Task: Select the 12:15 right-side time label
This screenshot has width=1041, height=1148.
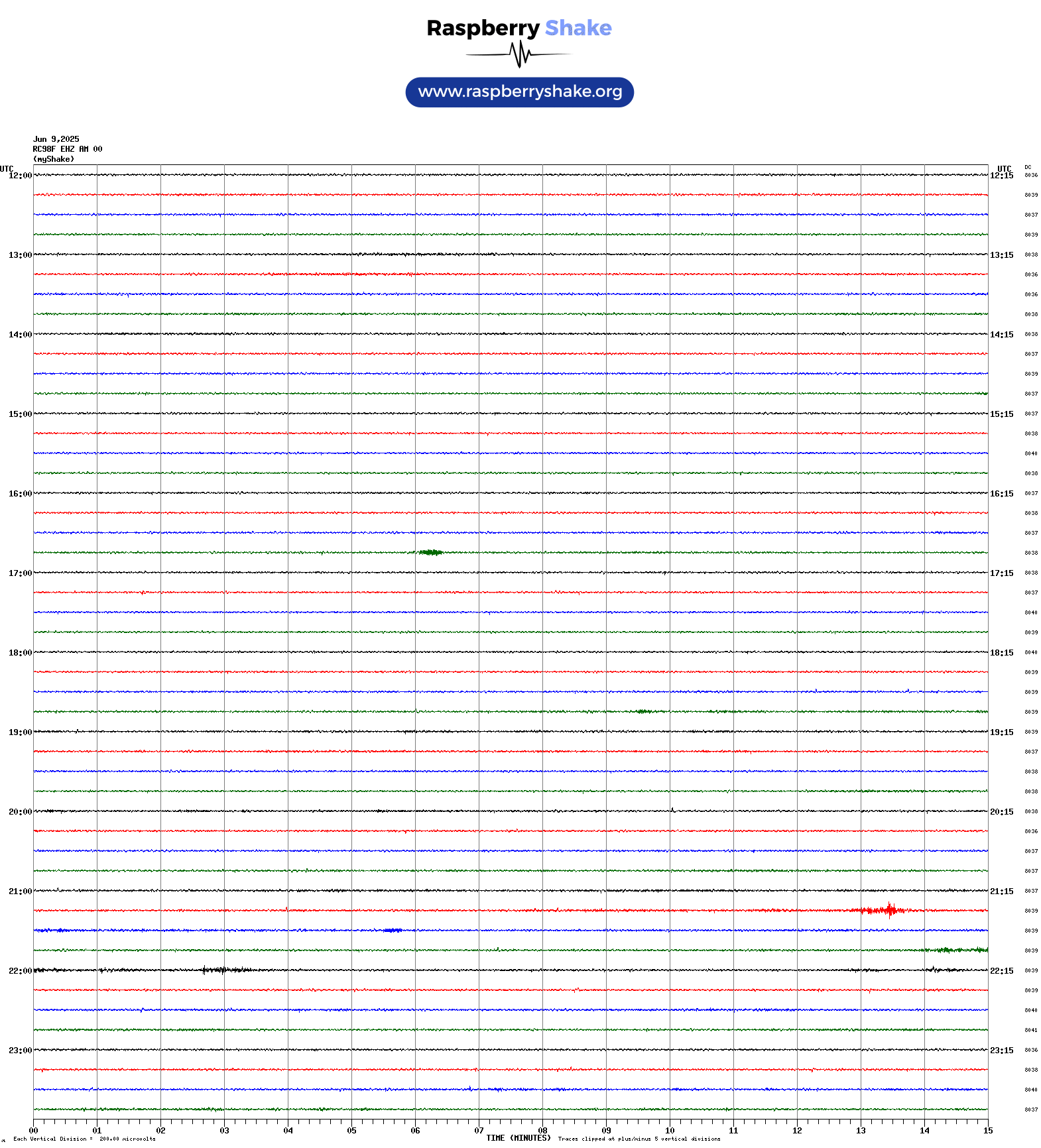Action: [1002, 176]
